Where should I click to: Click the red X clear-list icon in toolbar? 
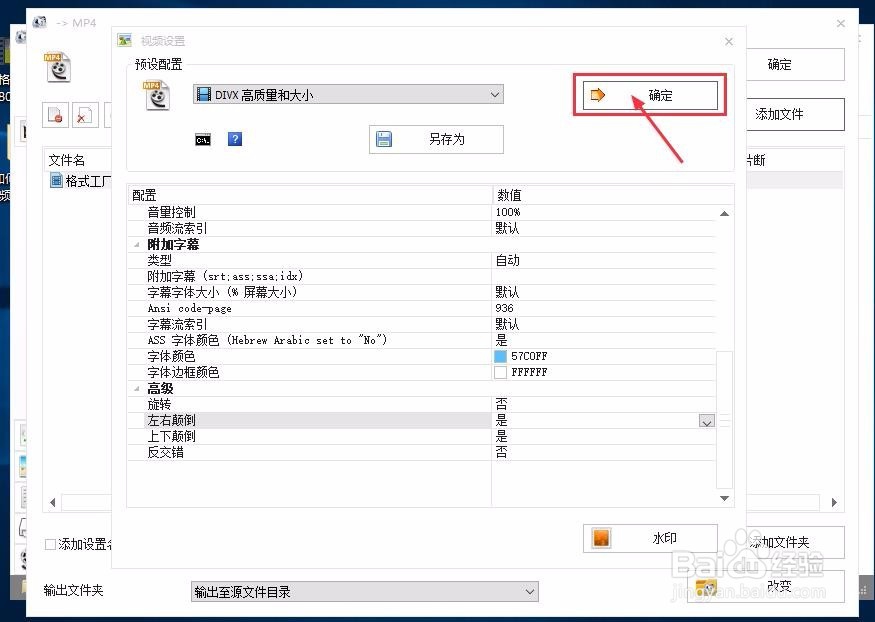(x=84, y=115)
